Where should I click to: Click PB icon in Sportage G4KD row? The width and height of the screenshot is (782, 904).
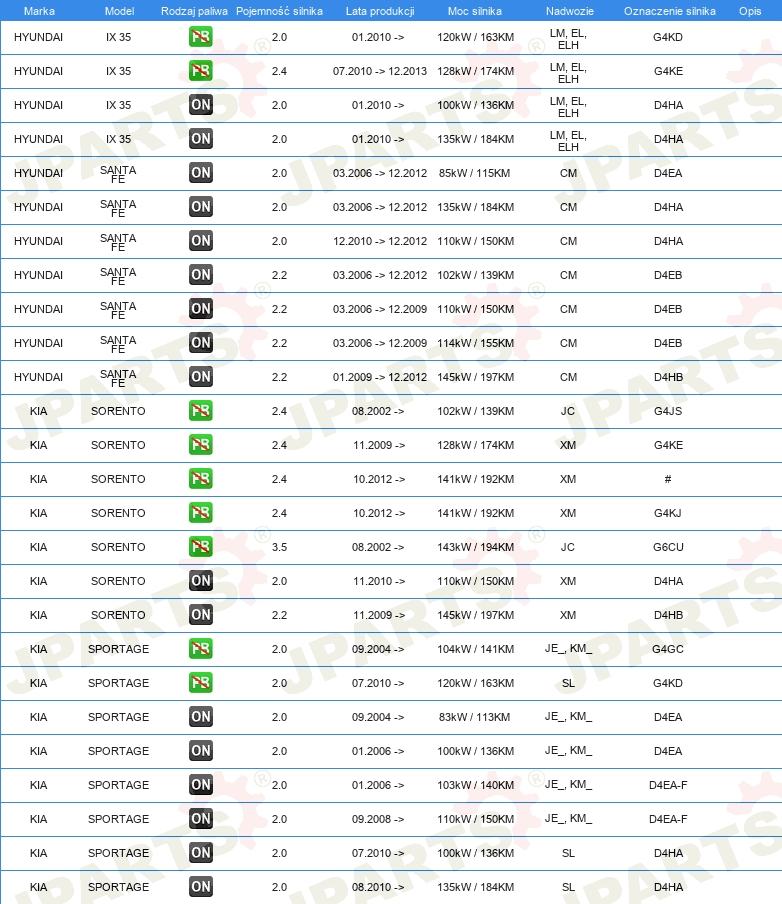click(201, 683)
